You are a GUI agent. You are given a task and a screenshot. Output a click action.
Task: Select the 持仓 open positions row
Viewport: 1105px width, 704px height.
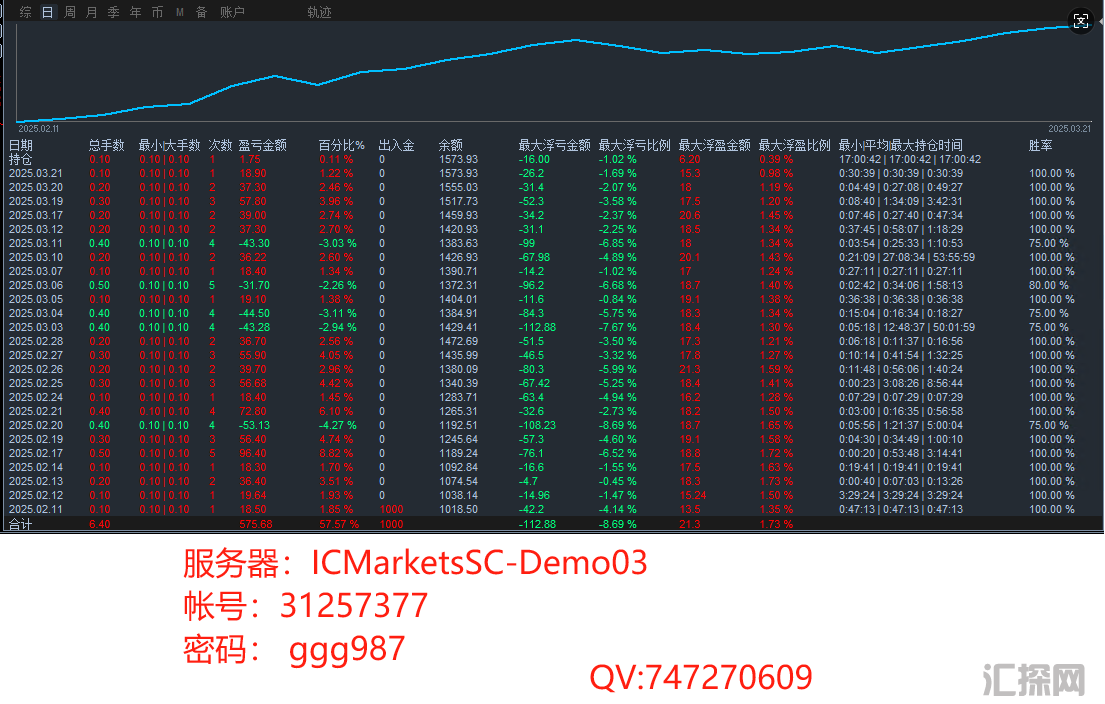(x=21, y=159)
